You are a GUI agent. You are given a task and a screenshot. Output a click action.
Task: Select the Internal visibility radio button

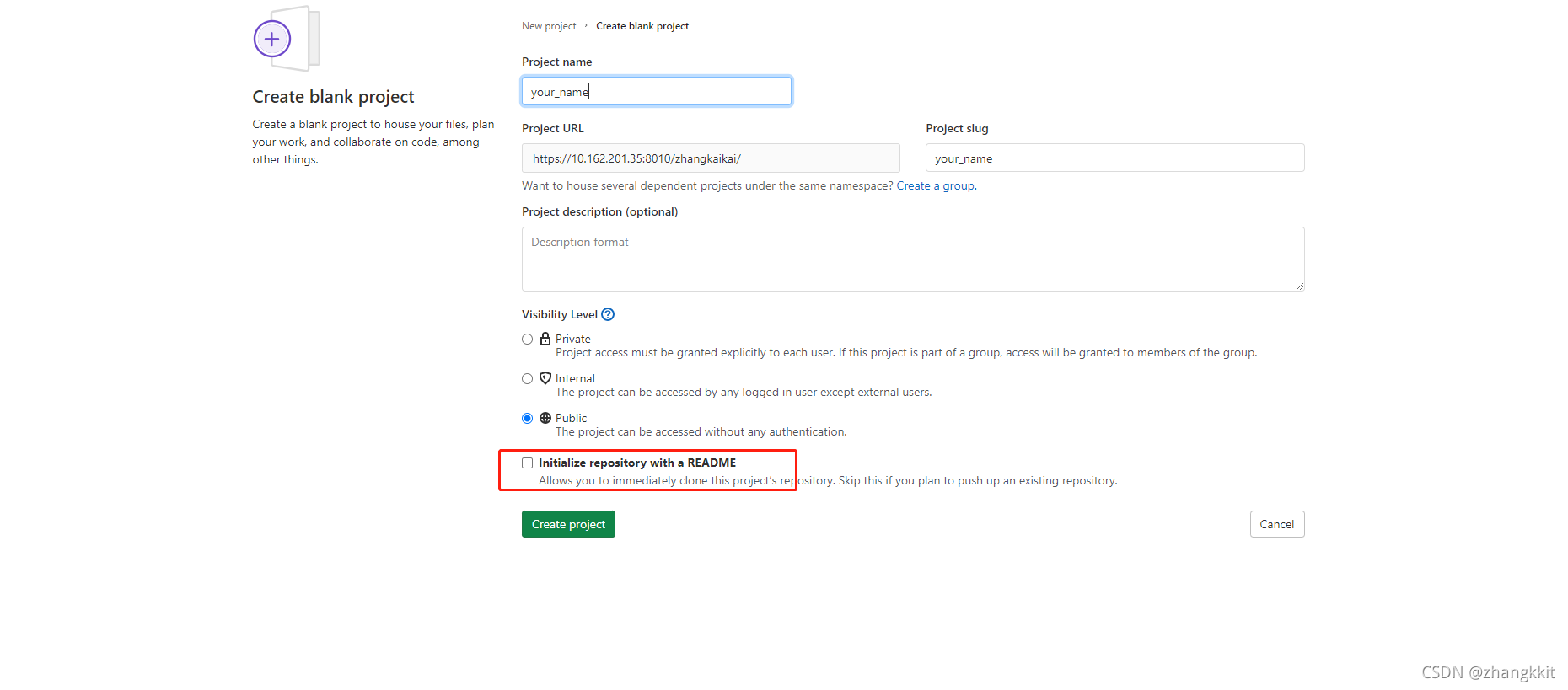pos(527,379)
